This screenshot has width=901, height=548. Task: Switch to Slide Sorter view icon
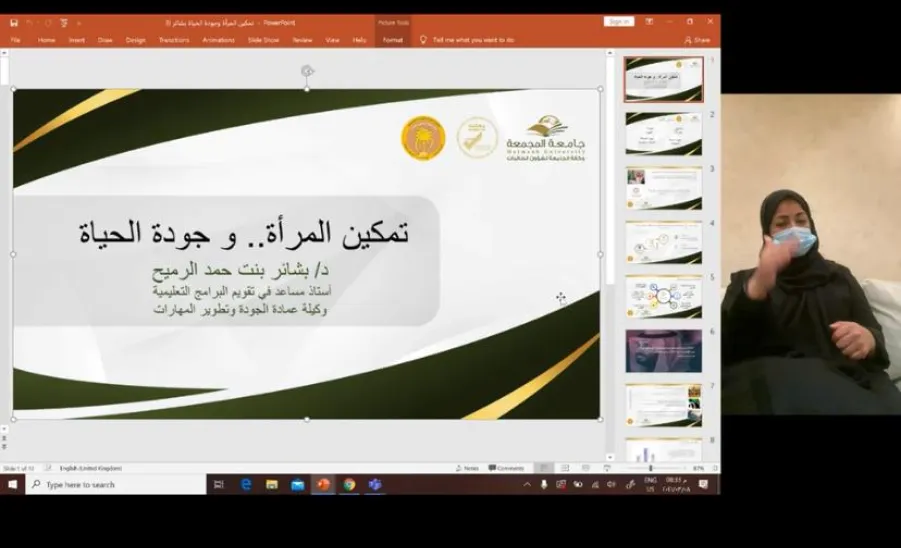[x=565, y=468]
